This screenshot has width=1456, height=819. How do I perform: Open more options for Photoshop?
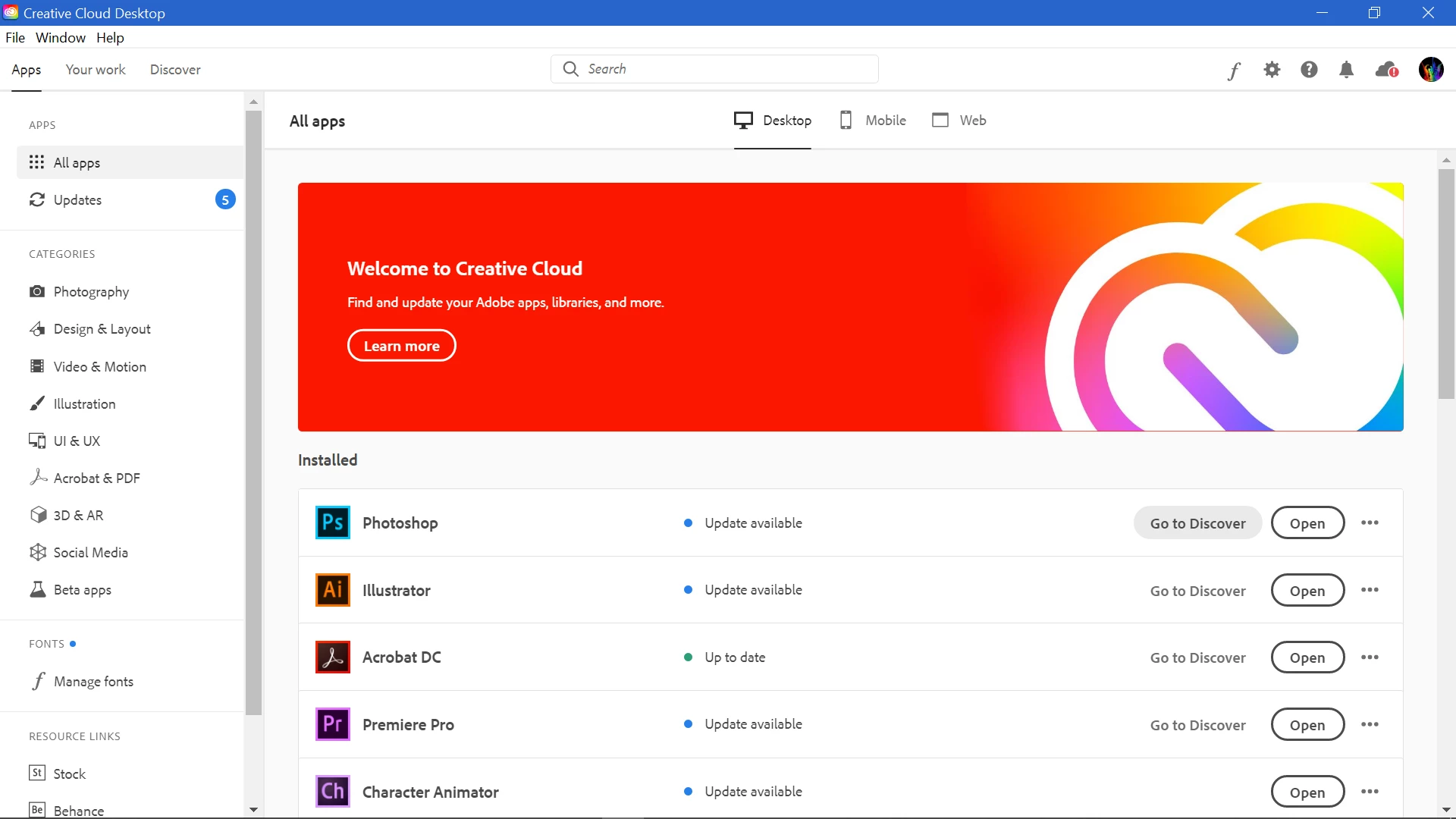[1370, 523]
